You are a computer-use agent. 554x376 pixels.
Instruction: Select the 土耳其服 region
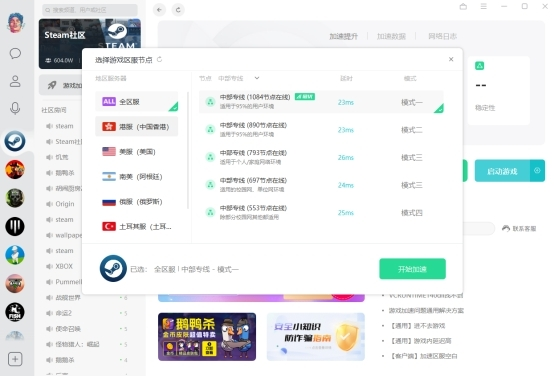pos(136,227)
